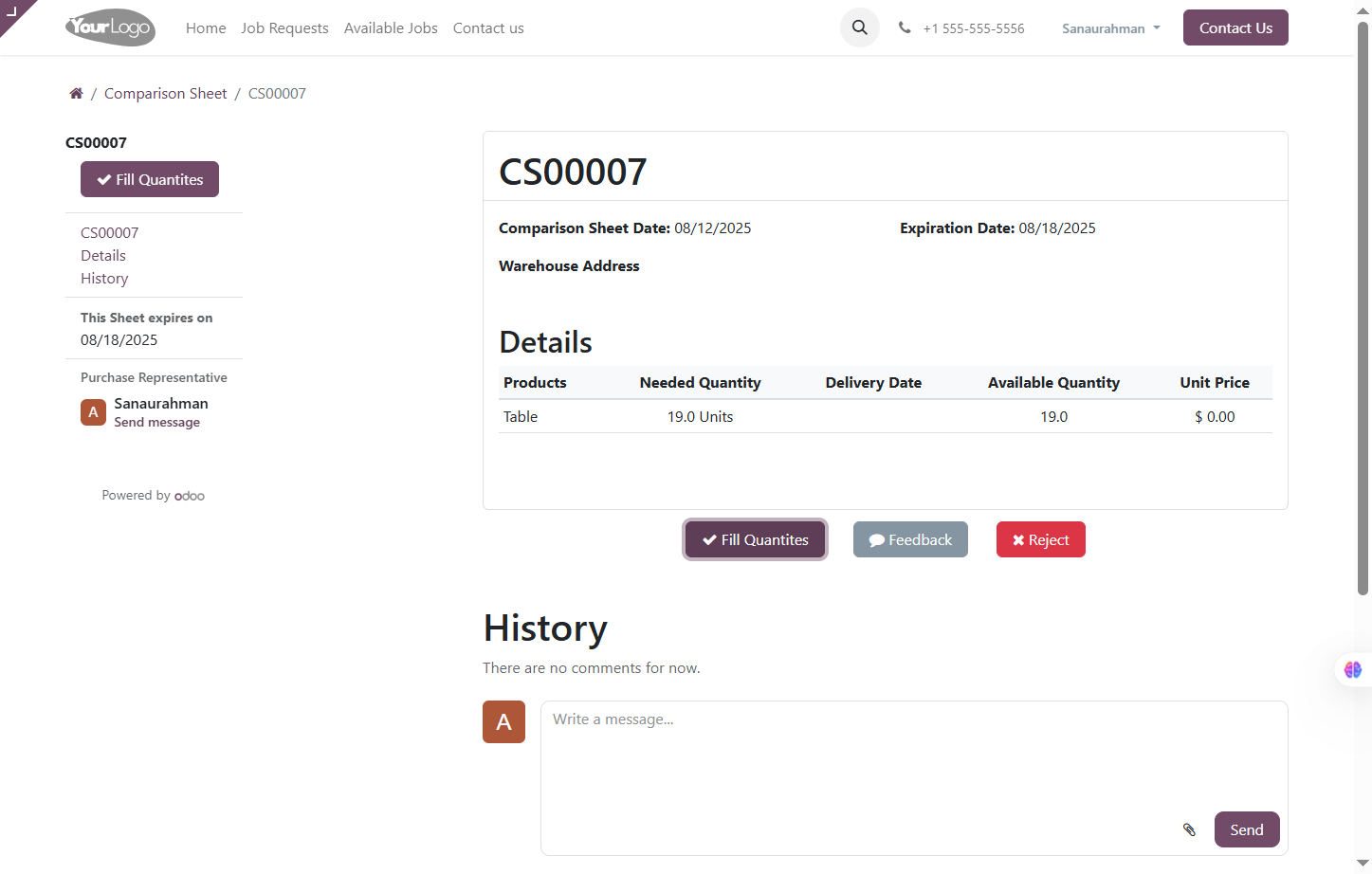Screen dimensions: 1372x874
Task: Open the Available Jobs menu item
Action: coord(391,28)
